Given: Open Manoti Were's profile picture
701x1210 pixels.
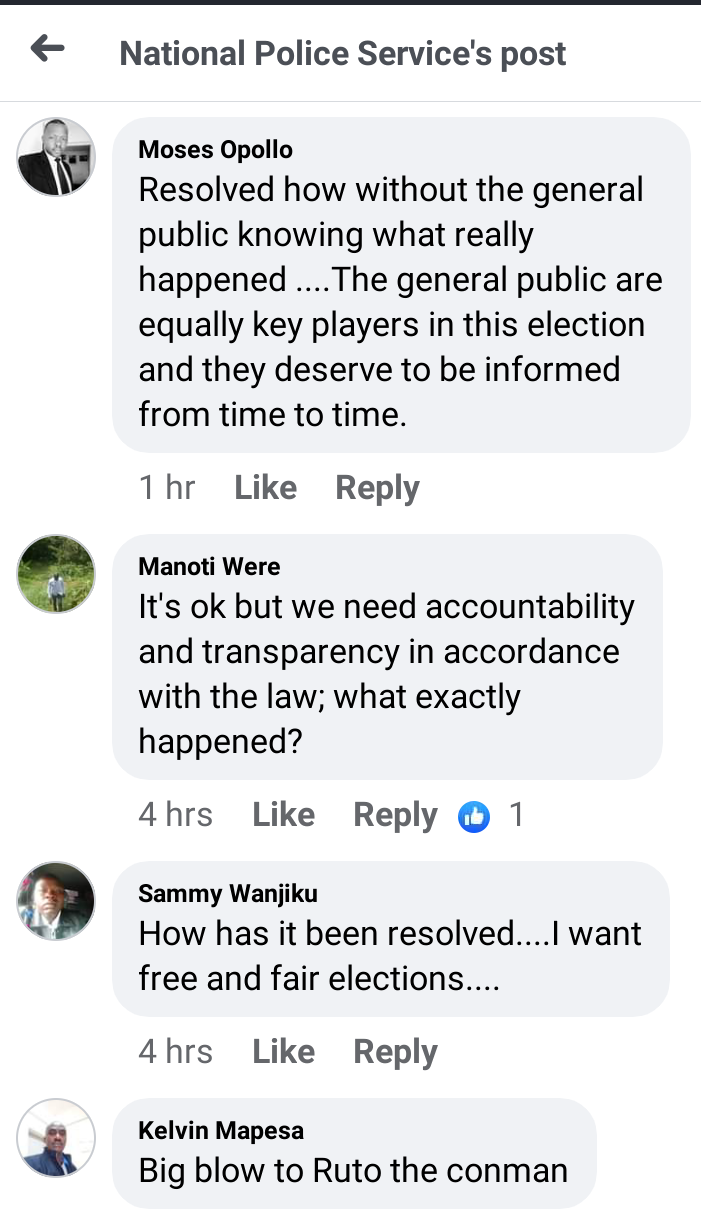Looking at the screenshot, I should coord(57,574).
